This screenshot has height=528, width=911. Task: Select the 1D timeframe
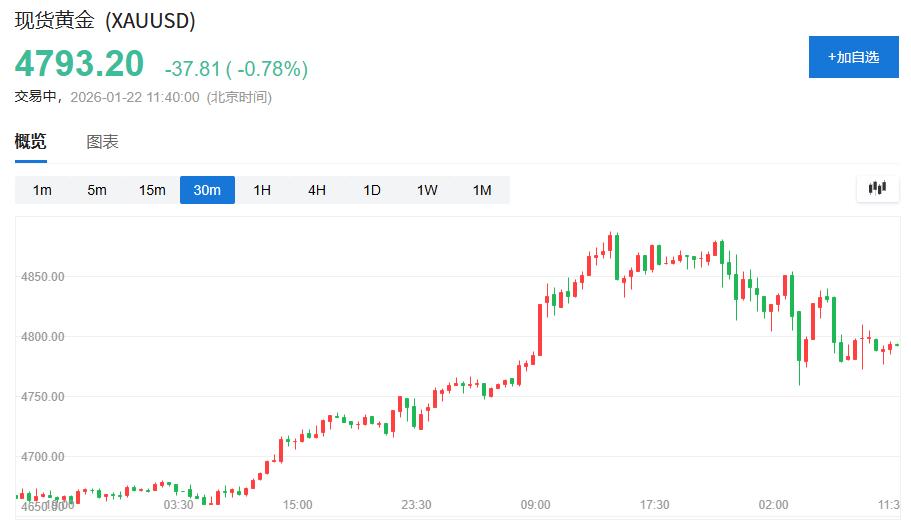click(x=372, y=190)
